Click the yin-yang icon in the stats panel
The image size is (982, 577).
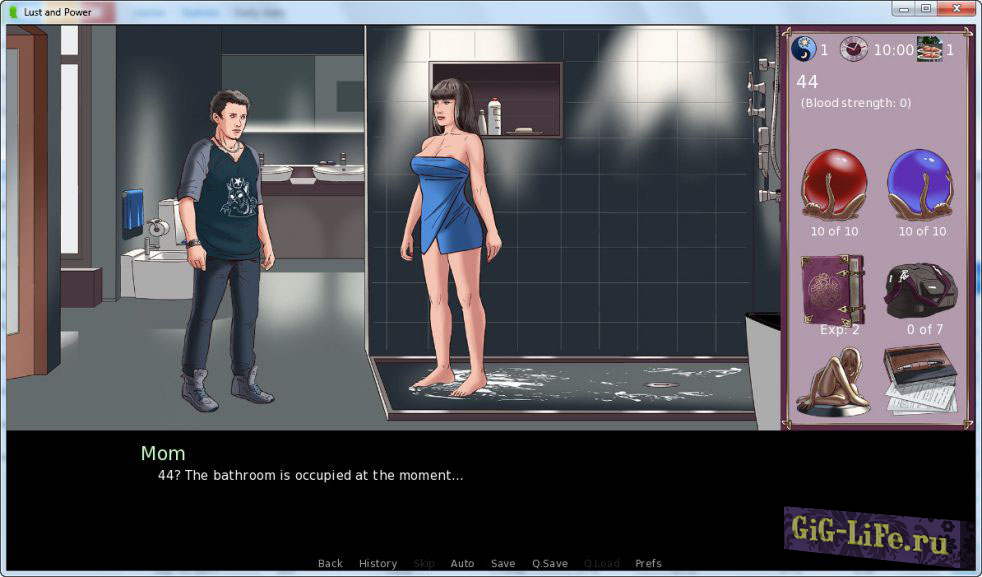pyautogui.click(x=803, y=49)
